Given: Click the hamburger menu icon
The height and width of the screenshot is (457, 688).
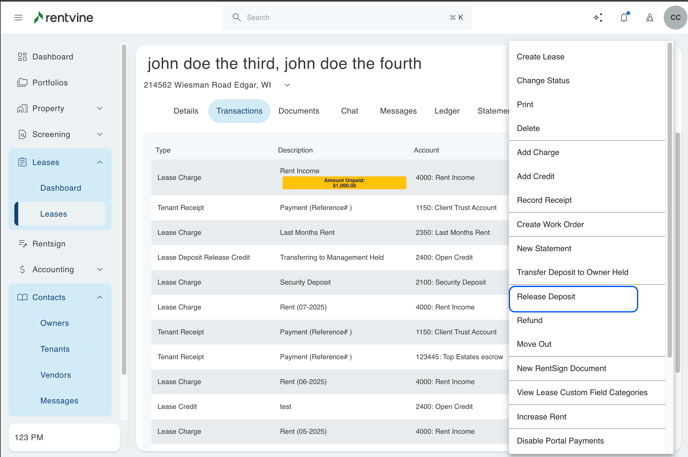Looking at the screenshot, I should (x=18, y=17).
